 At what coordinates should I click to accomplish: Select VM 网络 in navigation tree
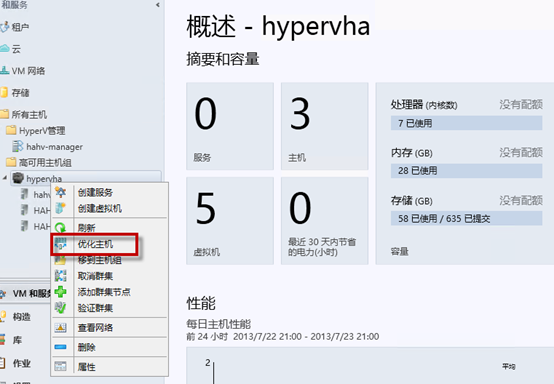tap(28, 71)
